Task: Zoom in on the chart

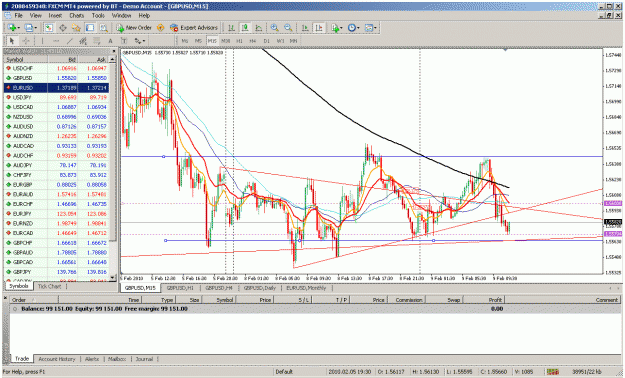Action: tap(274, 28)
